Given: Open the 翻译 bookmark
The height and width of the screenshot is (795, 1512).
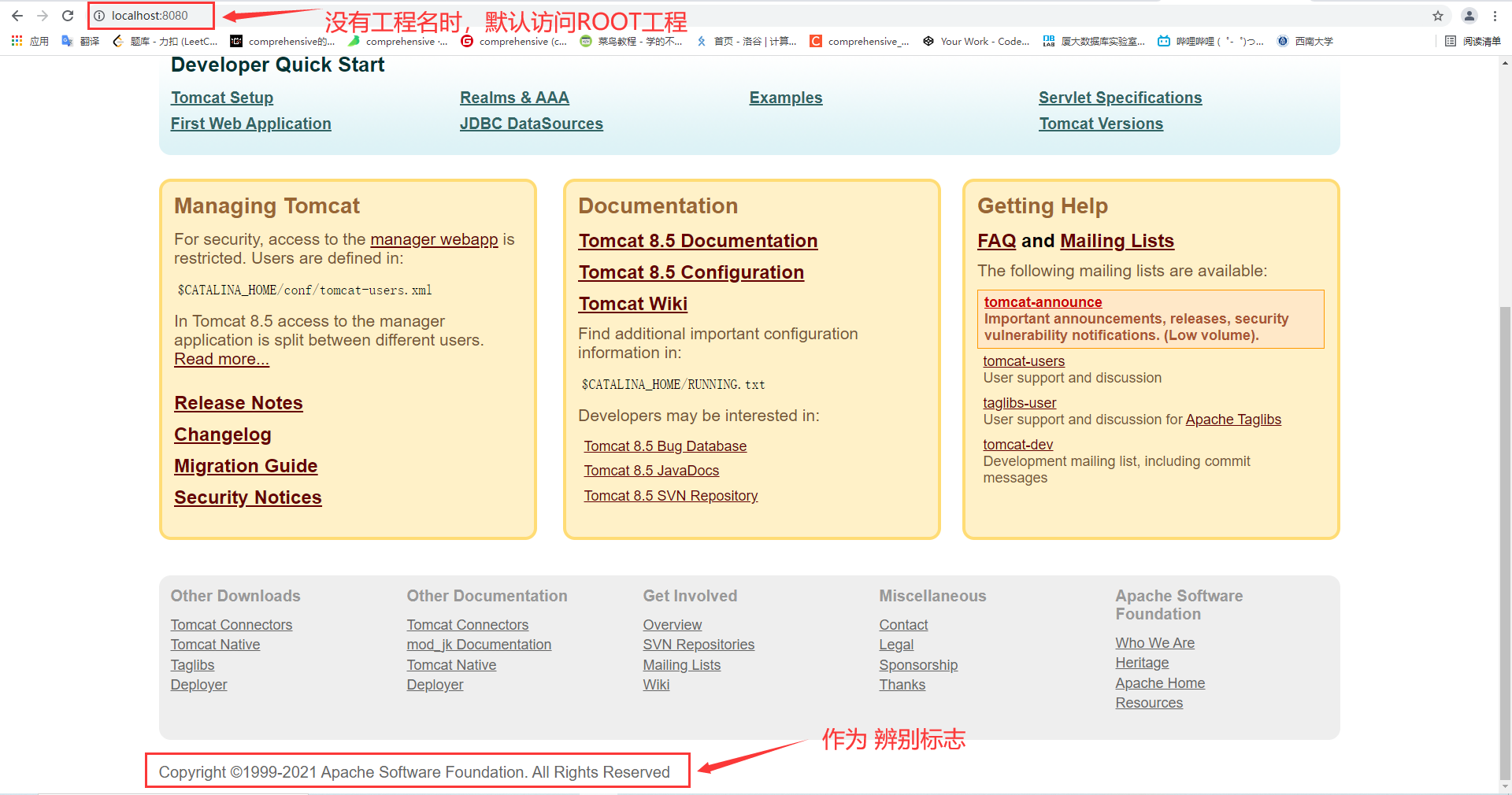Looking at the screenshot, I should (80, 41).
